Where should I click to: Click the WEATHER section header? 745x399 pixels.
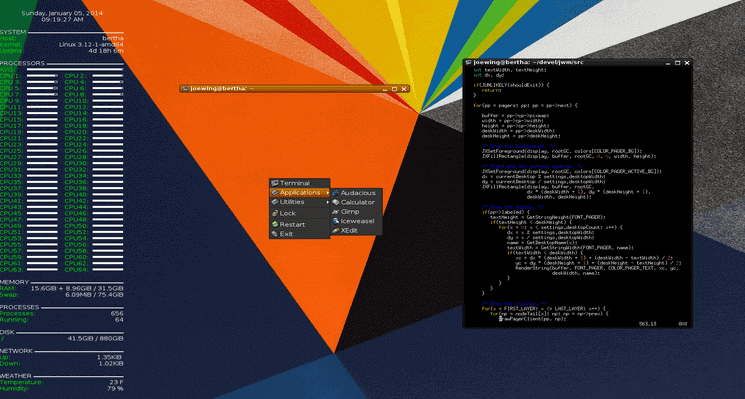coord(16,376)
